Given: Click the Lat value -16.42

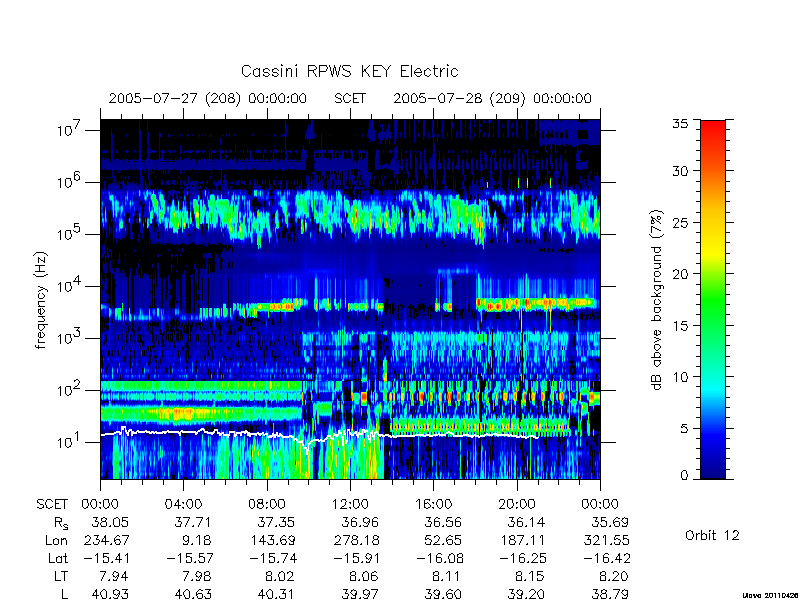Looking at the screenshot, I should click(606, 558).
